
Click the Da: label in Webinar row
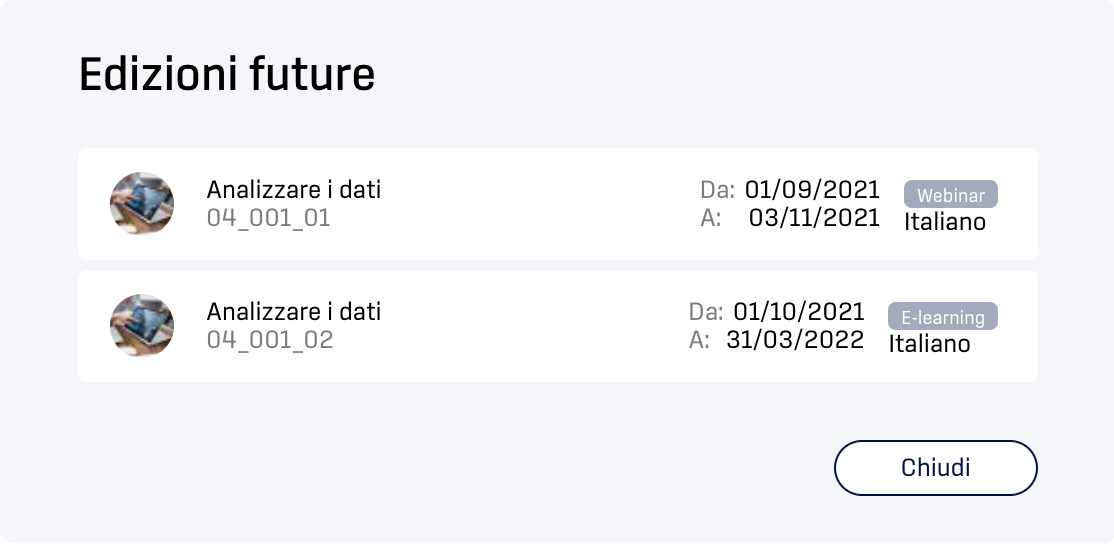(718, 190)
